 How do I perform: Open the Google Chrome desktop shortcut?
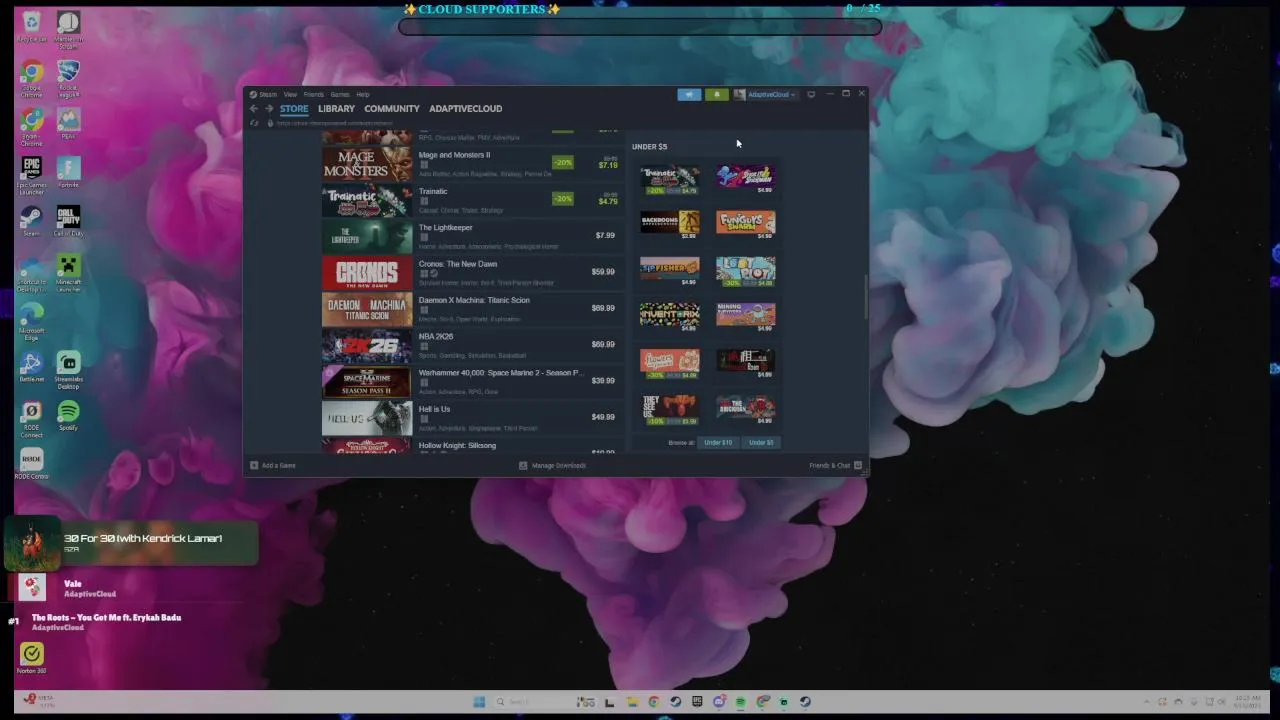[x=32, y=78]
